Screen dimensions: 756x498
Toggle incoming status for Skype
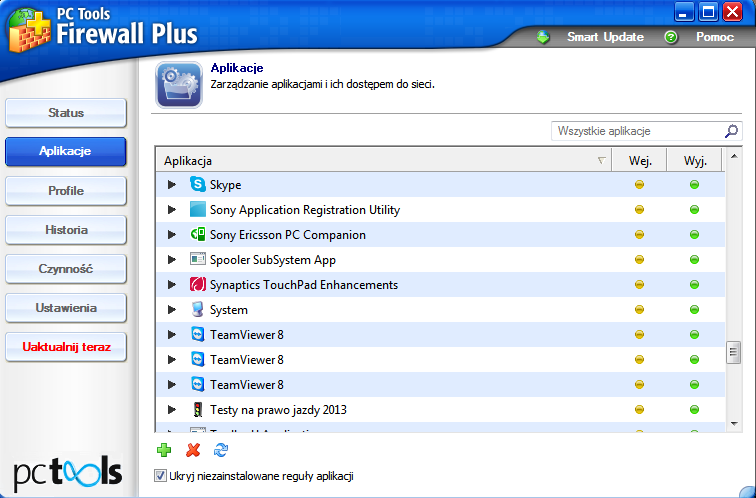[639, 185]
